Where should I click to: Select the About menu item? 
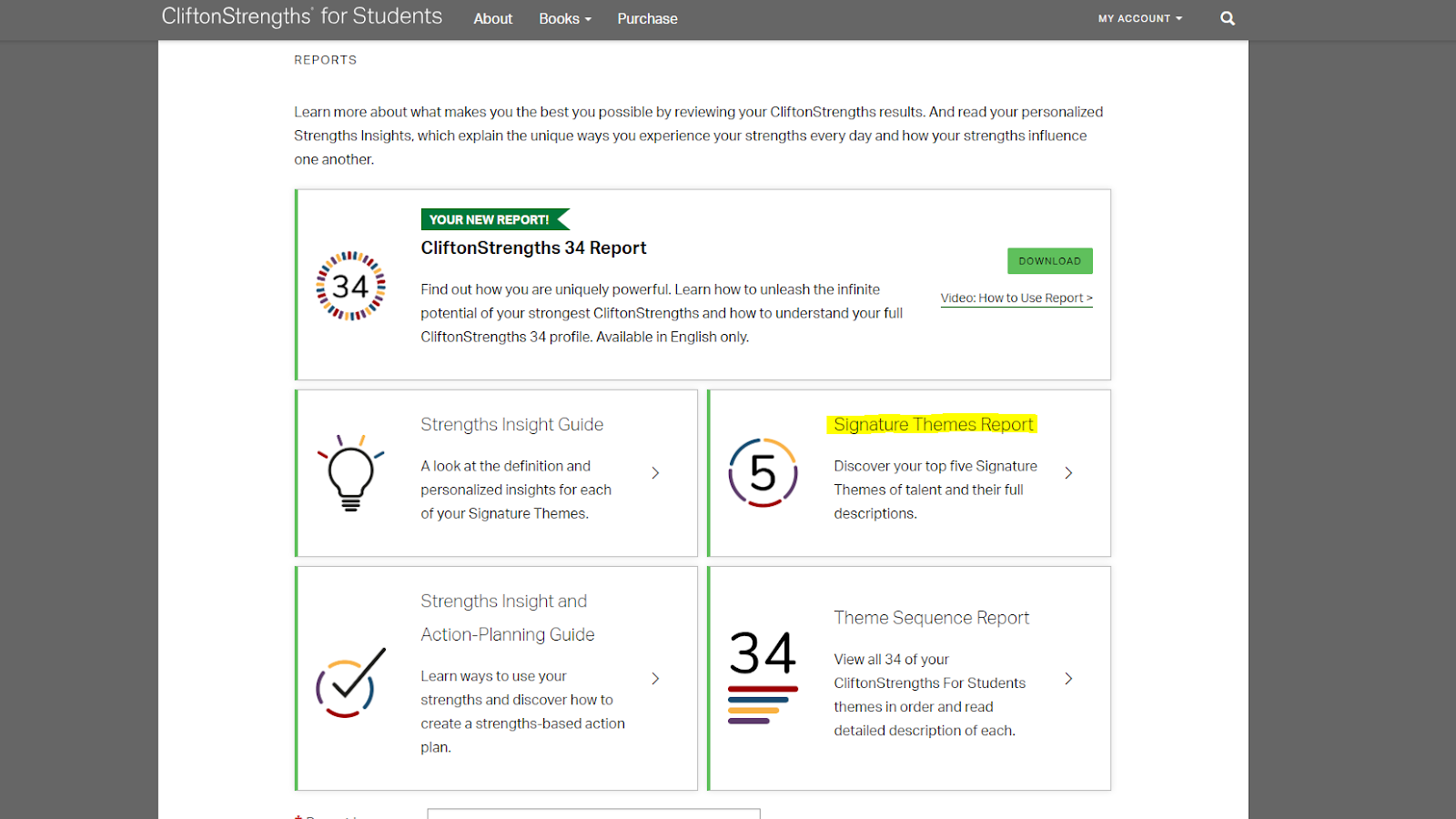[x=492, y=18]
